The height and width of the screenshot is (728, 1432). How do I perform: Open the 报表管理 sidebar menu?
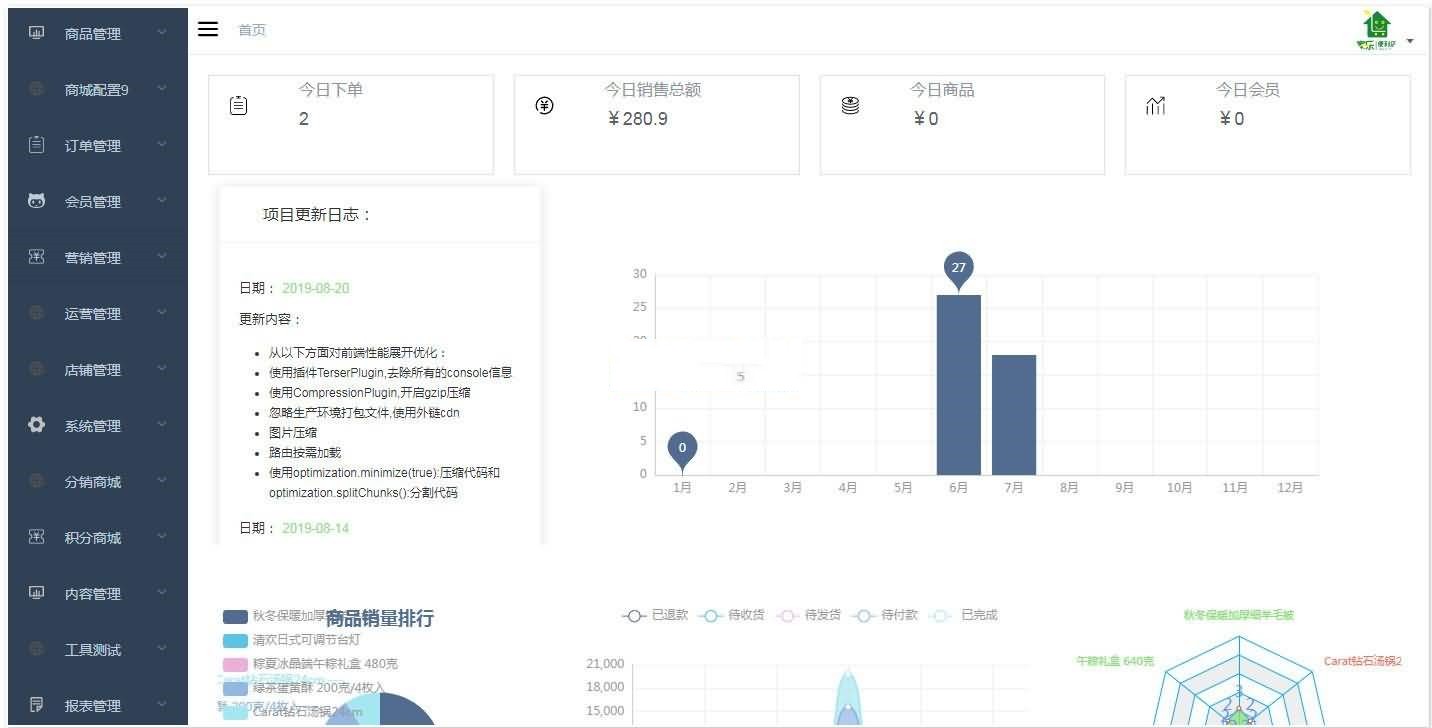(92, 706)
